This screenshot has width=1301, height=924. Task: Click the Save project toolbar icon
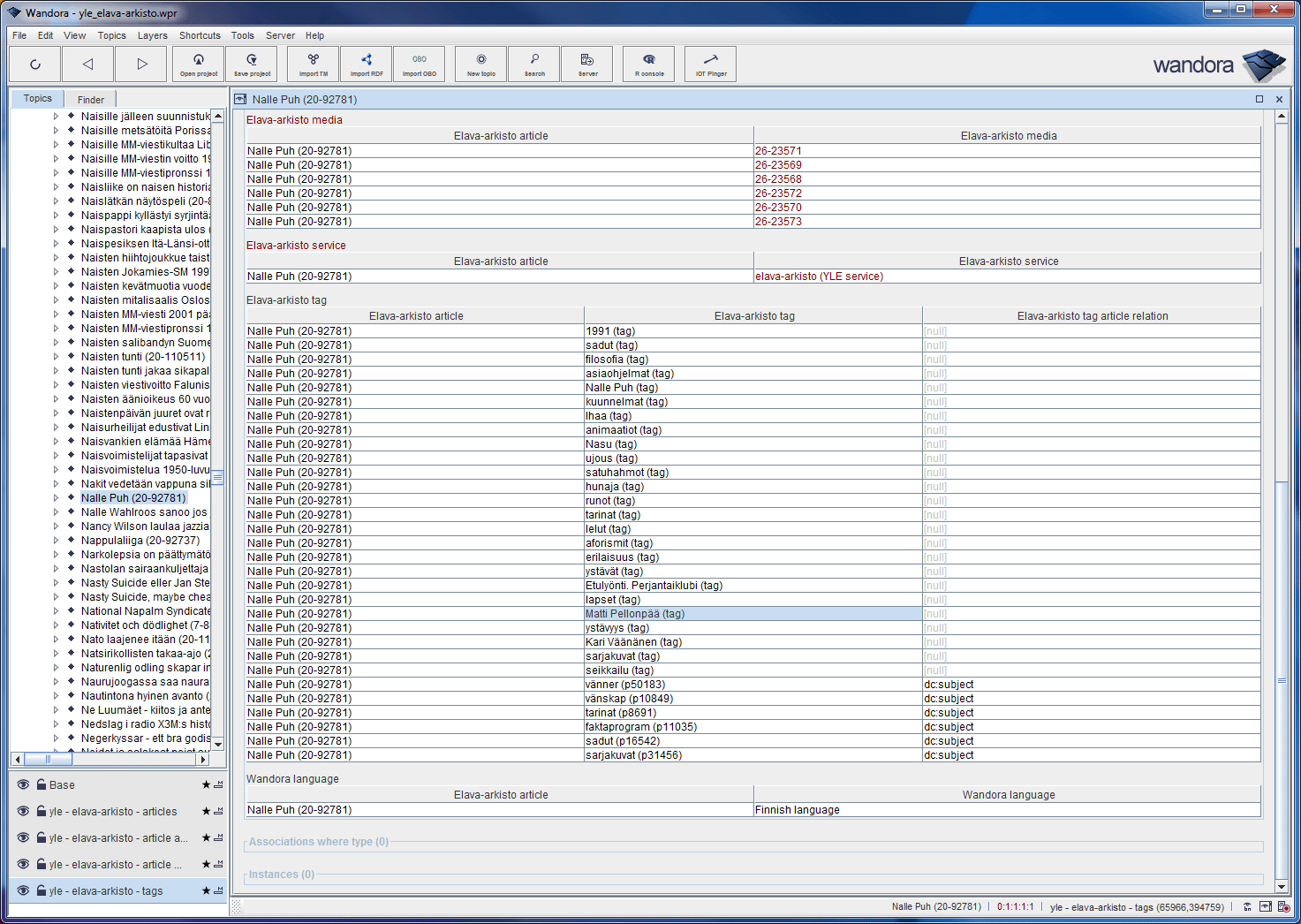[252, 64]
